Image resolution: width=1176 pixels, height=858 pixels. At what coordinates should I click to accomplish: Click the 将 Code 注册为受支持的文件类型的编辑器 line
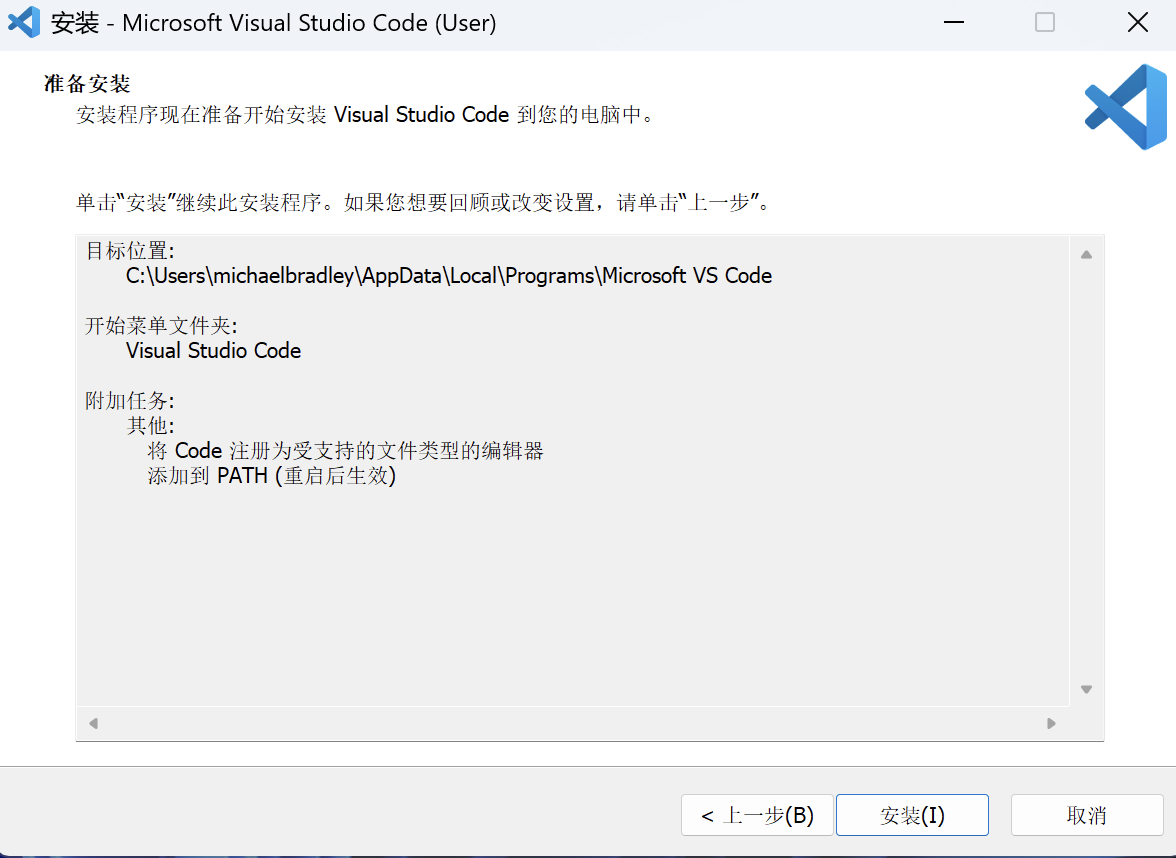(345, 451)
